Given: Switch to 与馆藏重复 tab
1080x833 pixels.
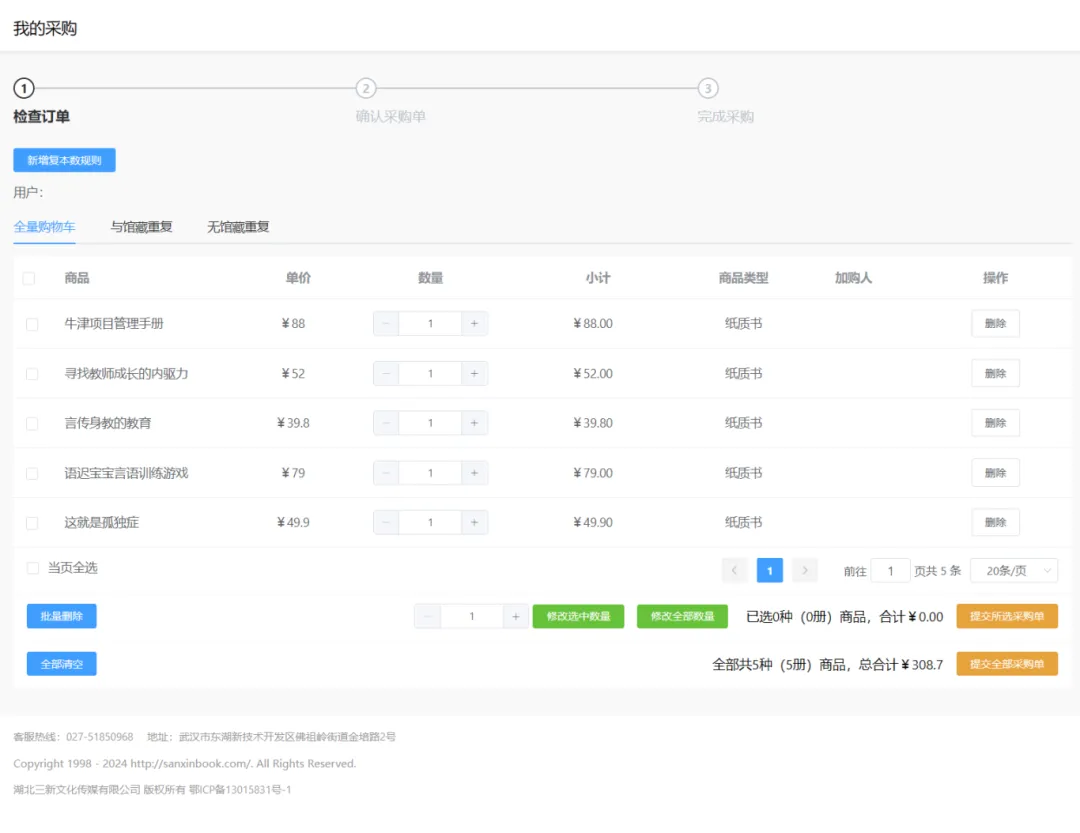Looking at the screenshot, I should pyautogui.click(x=141, y=227).
